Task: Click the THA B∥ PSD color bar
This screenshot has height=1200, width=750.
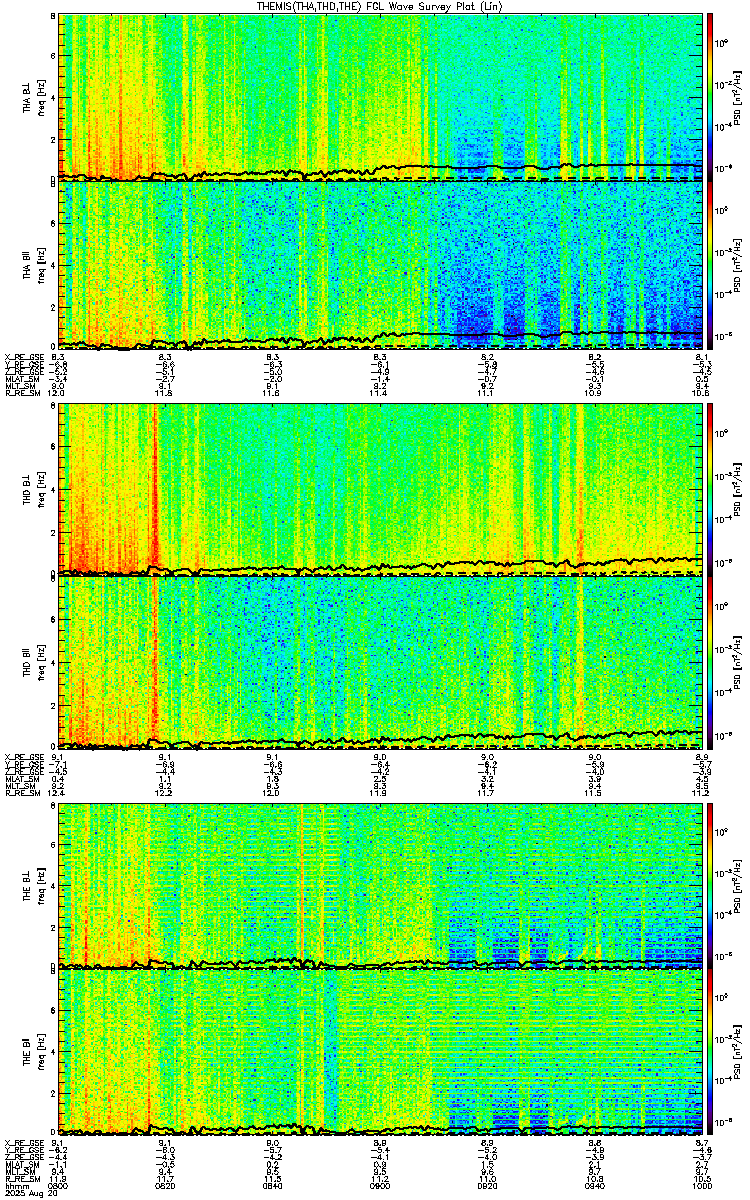Action: [710, 265]
